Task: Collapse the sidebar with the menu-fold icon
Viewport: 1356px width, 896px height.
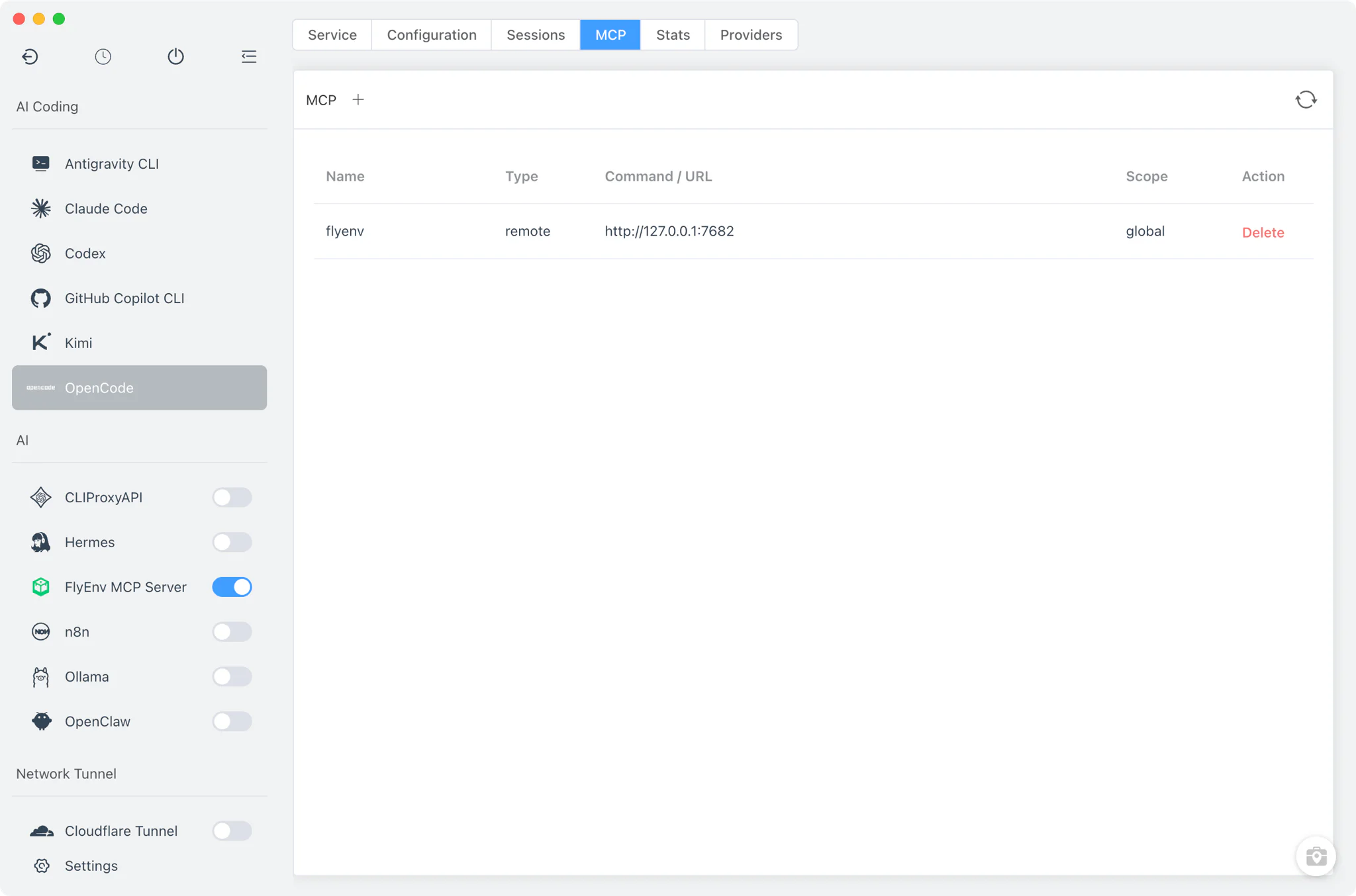Action: pyautogui.click(x=249, y=57)
